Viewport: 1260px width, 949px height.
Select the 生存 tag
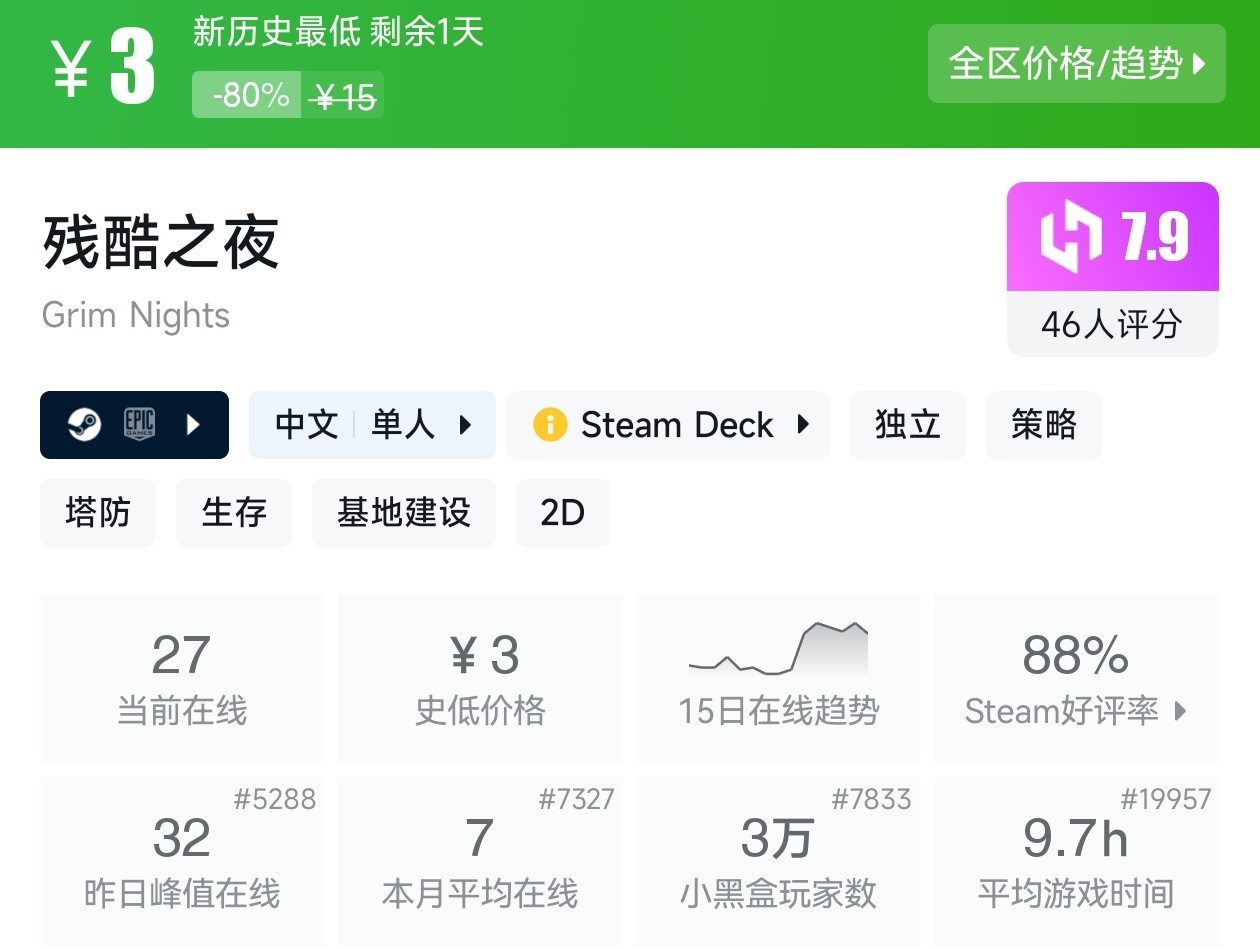233,513
